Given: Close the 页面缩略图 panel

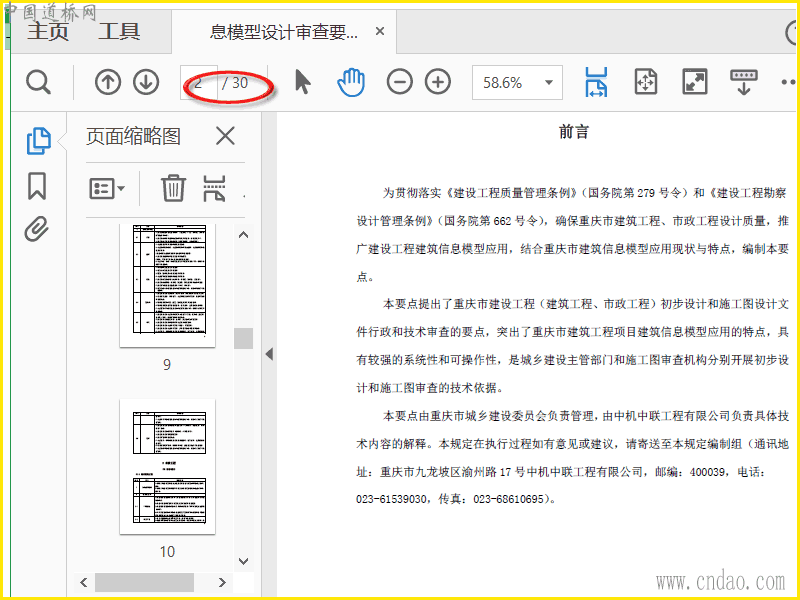Looking at the screenshot, I should pyautogui.click(x=225, y=136).
